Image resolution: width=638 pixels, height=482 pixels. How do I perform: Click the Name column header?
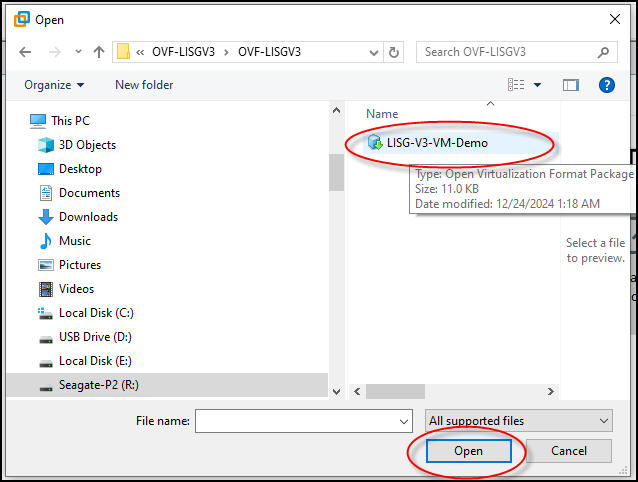click(x=382, y=114)
